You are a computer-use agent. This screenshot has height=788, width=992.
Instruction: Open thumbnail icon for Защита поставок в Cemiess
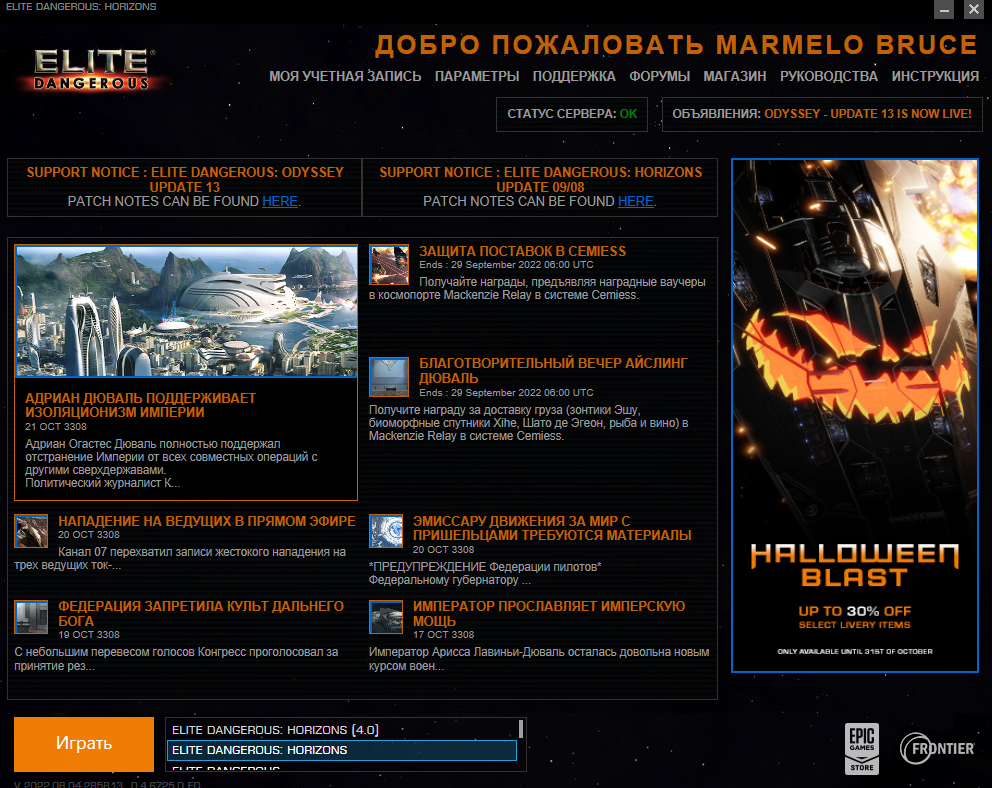coord(389,265)
